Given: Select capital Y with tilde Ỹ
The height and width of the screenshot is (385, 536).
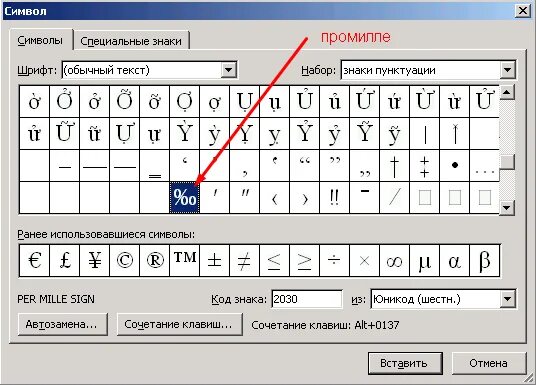Looking at the screenshot, I should tap(364, 133).
